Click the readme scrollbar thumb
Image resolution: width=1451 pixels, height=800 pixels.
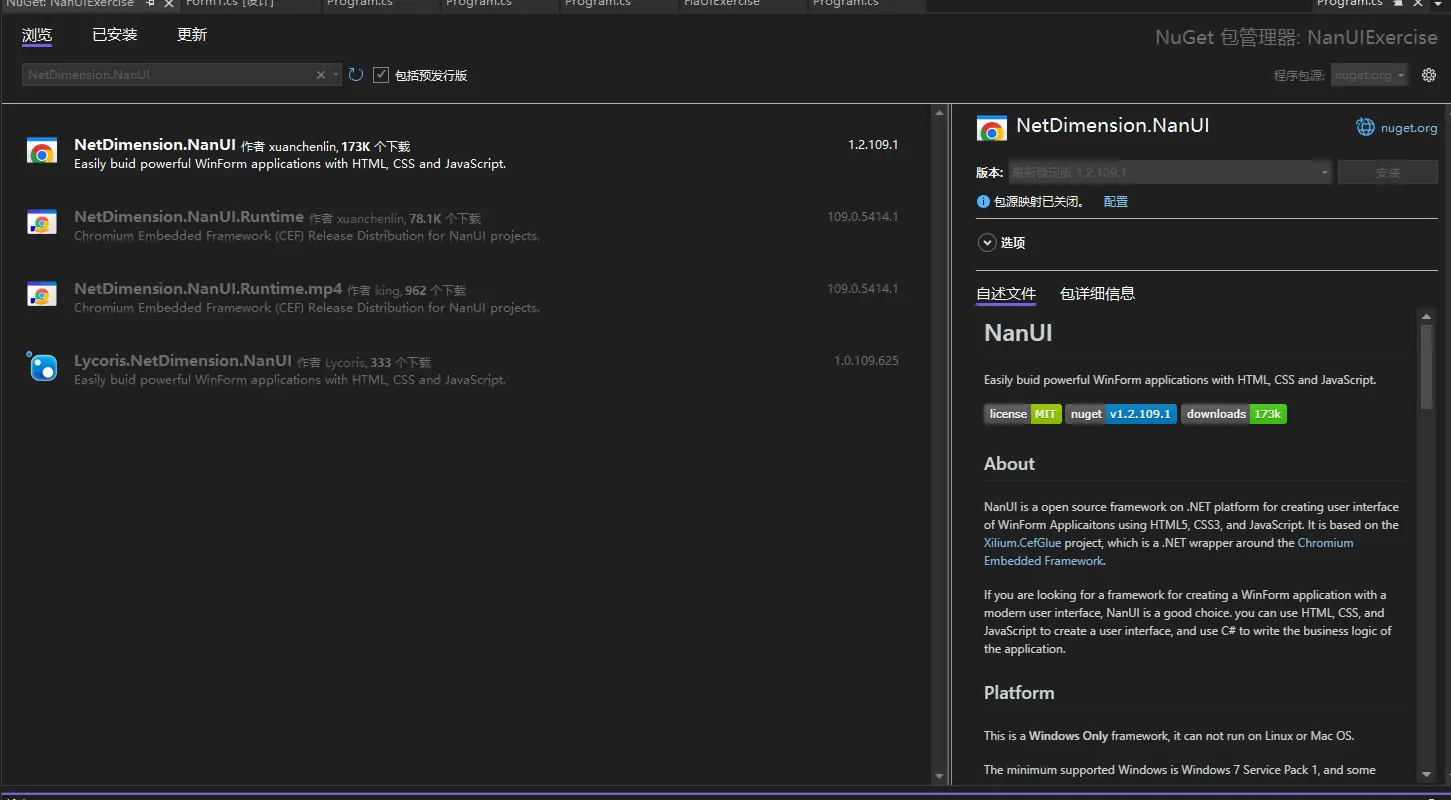coord(1427,365)
